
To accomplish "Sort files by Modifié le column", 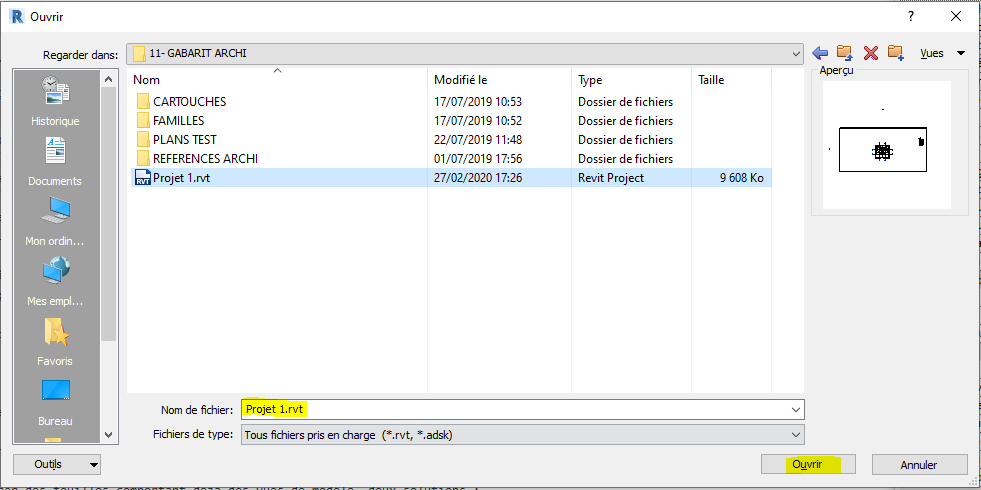I will click(500, 79).
